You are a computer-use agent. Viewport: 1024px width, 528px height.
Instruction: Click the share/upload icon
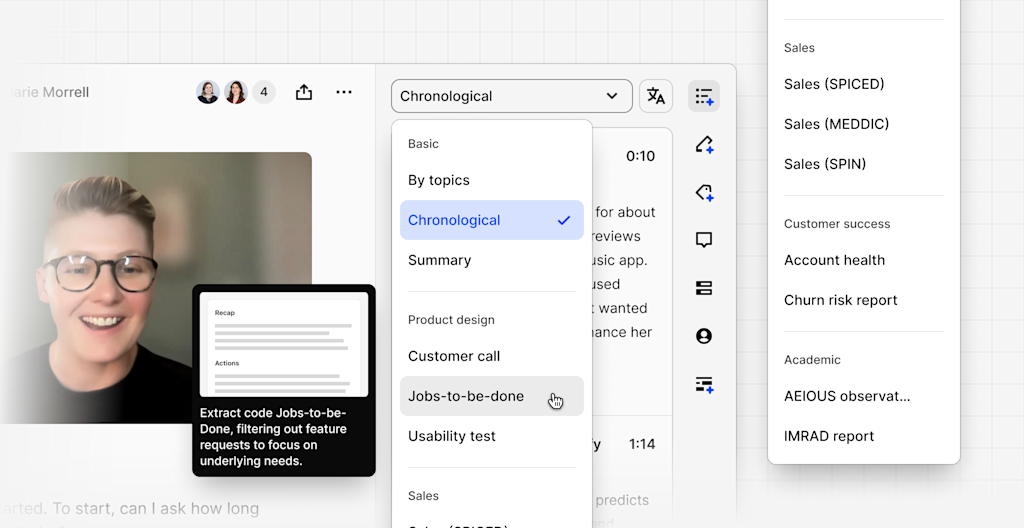[304, 92]
